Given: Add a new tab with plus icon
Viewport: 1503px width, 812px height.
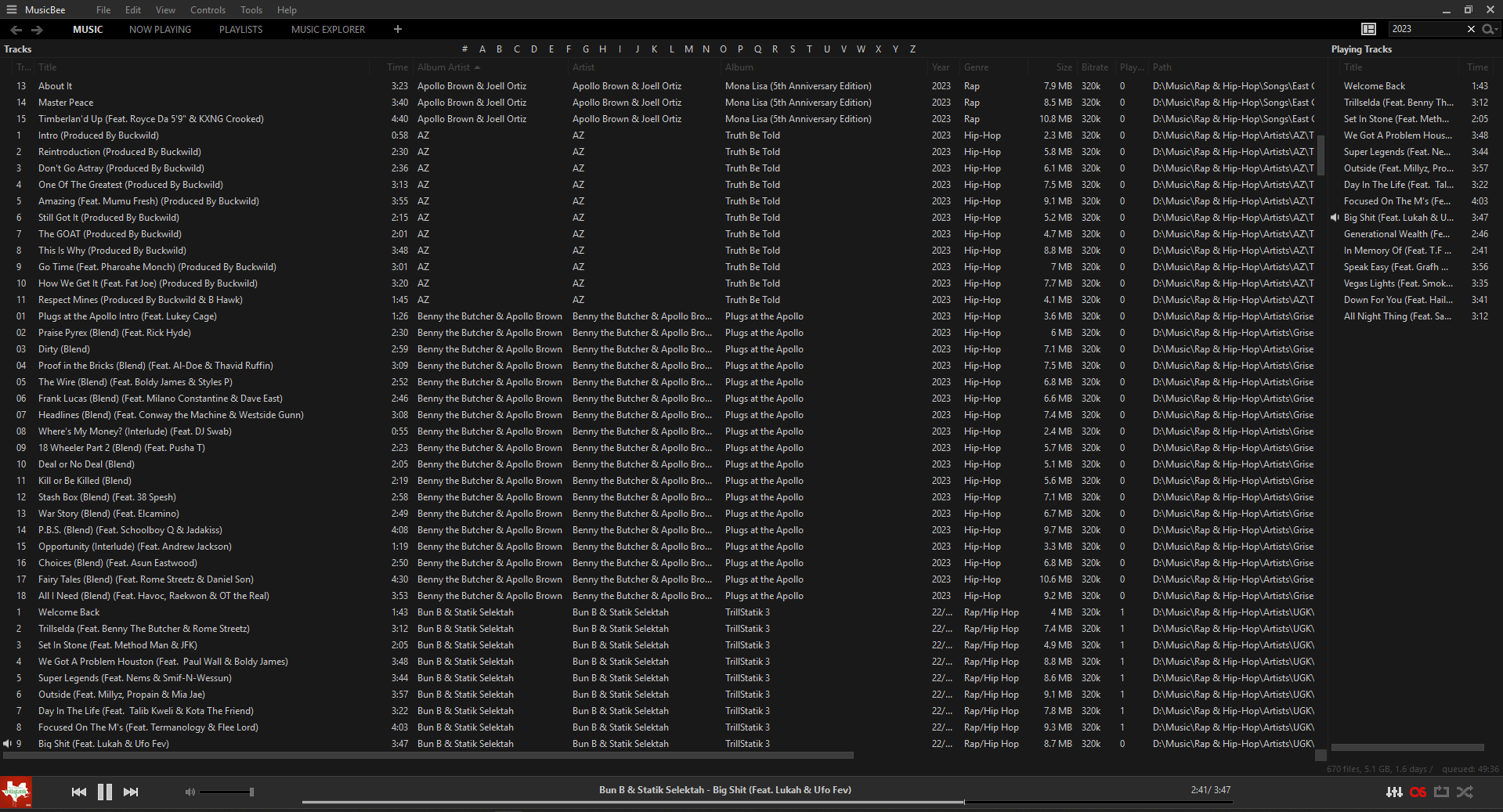Looking at the screenshot, I should 398,29.
